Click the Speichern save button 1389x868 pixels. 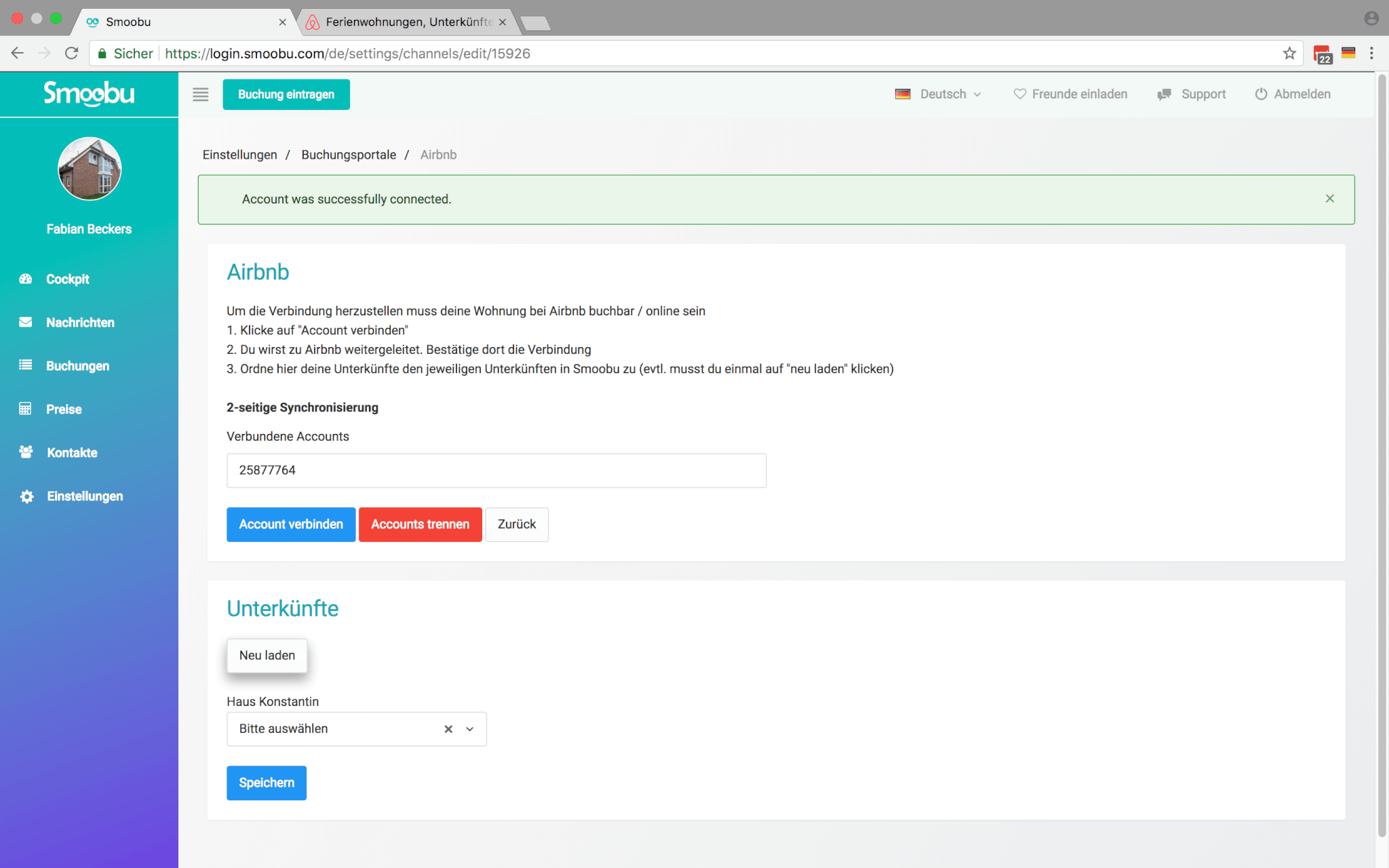pyautogui.click(x=266, y=782)
